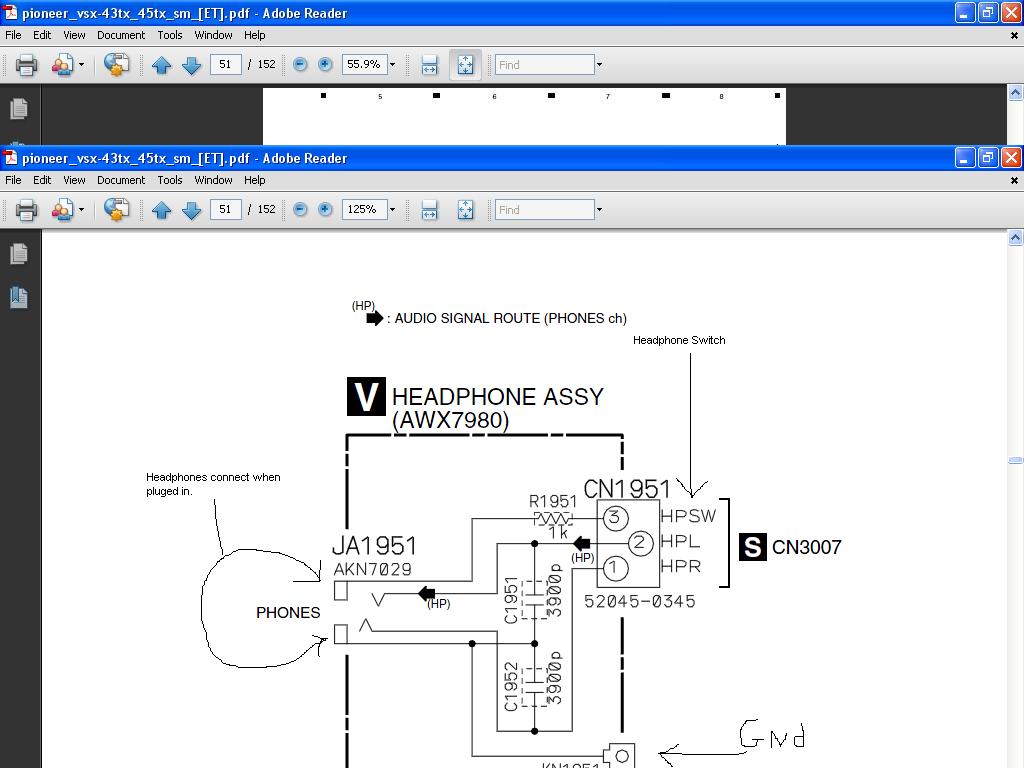Viewport: 1024px width, 768px height.
Task: Click Find field in front window
Action: [545, 210]
